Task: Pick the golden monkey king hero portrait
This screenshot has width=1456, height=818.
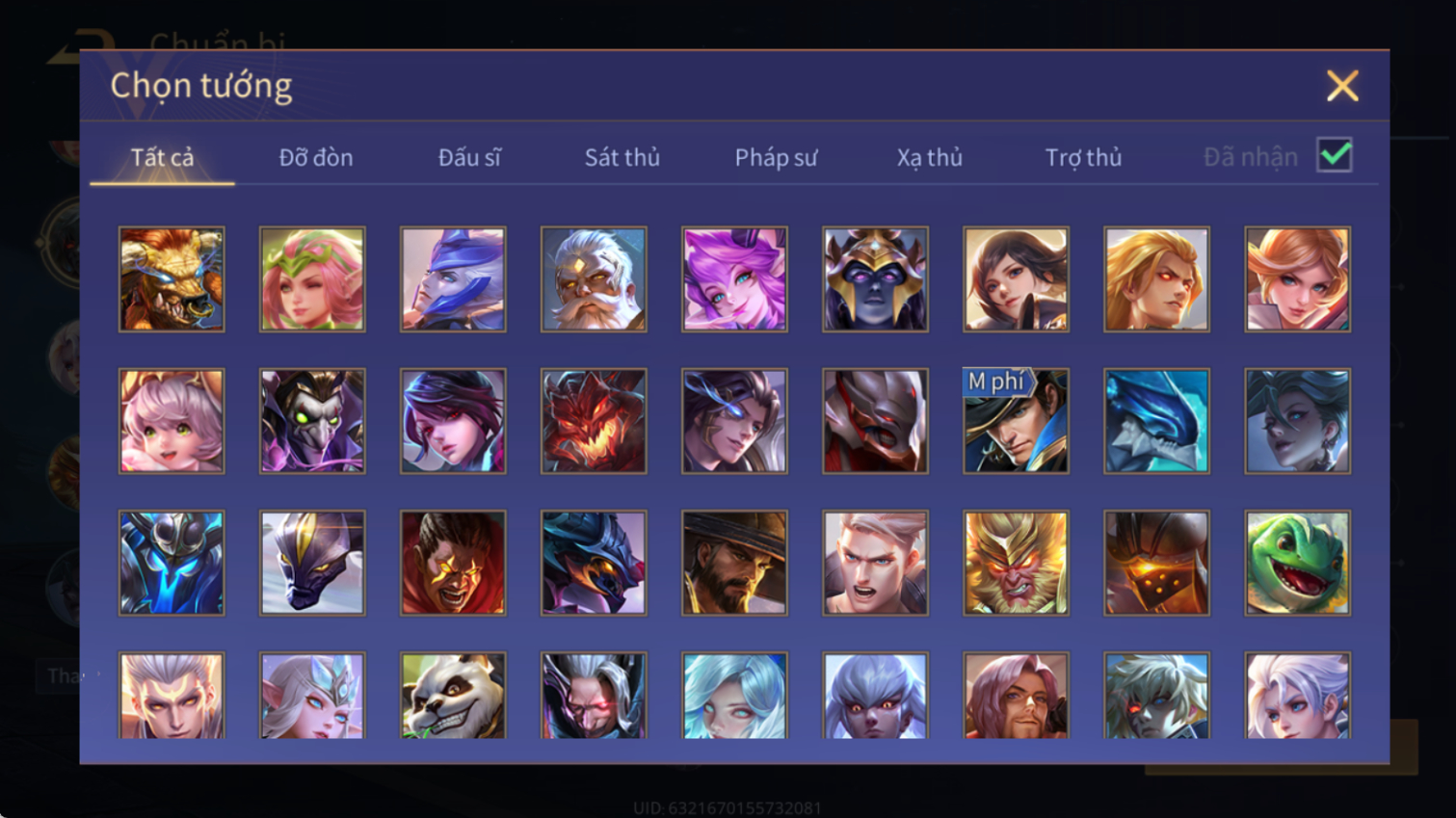Action: 1016,563
